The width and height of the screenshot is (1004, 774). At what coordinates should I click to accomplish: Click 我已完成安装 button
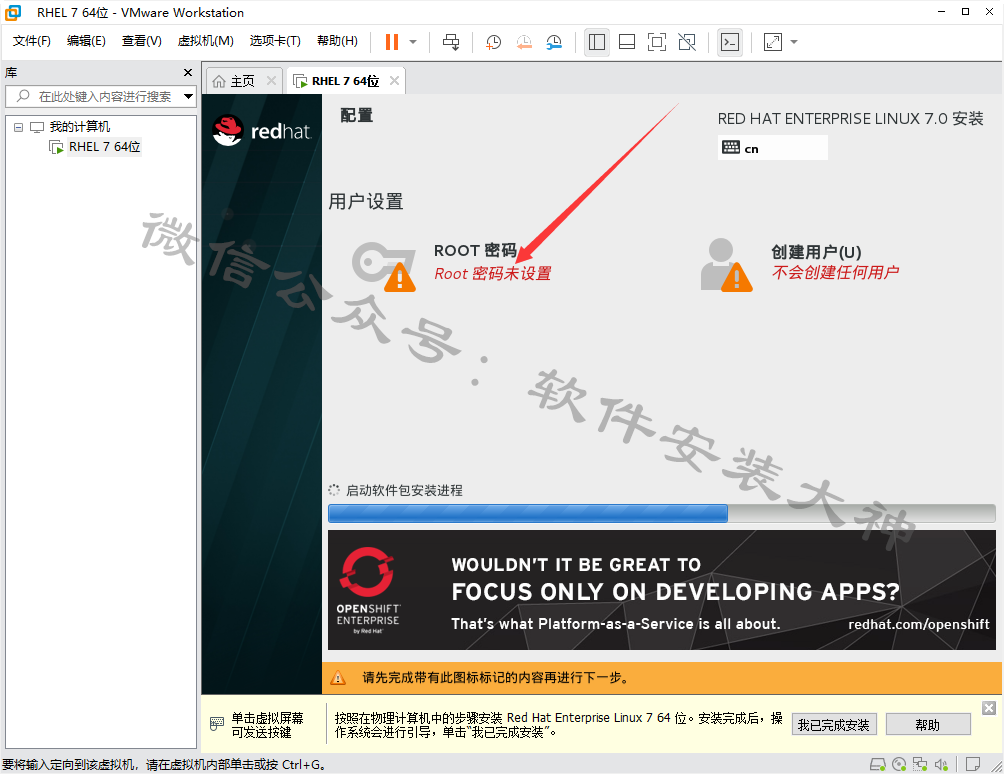[x=834, y=725]
